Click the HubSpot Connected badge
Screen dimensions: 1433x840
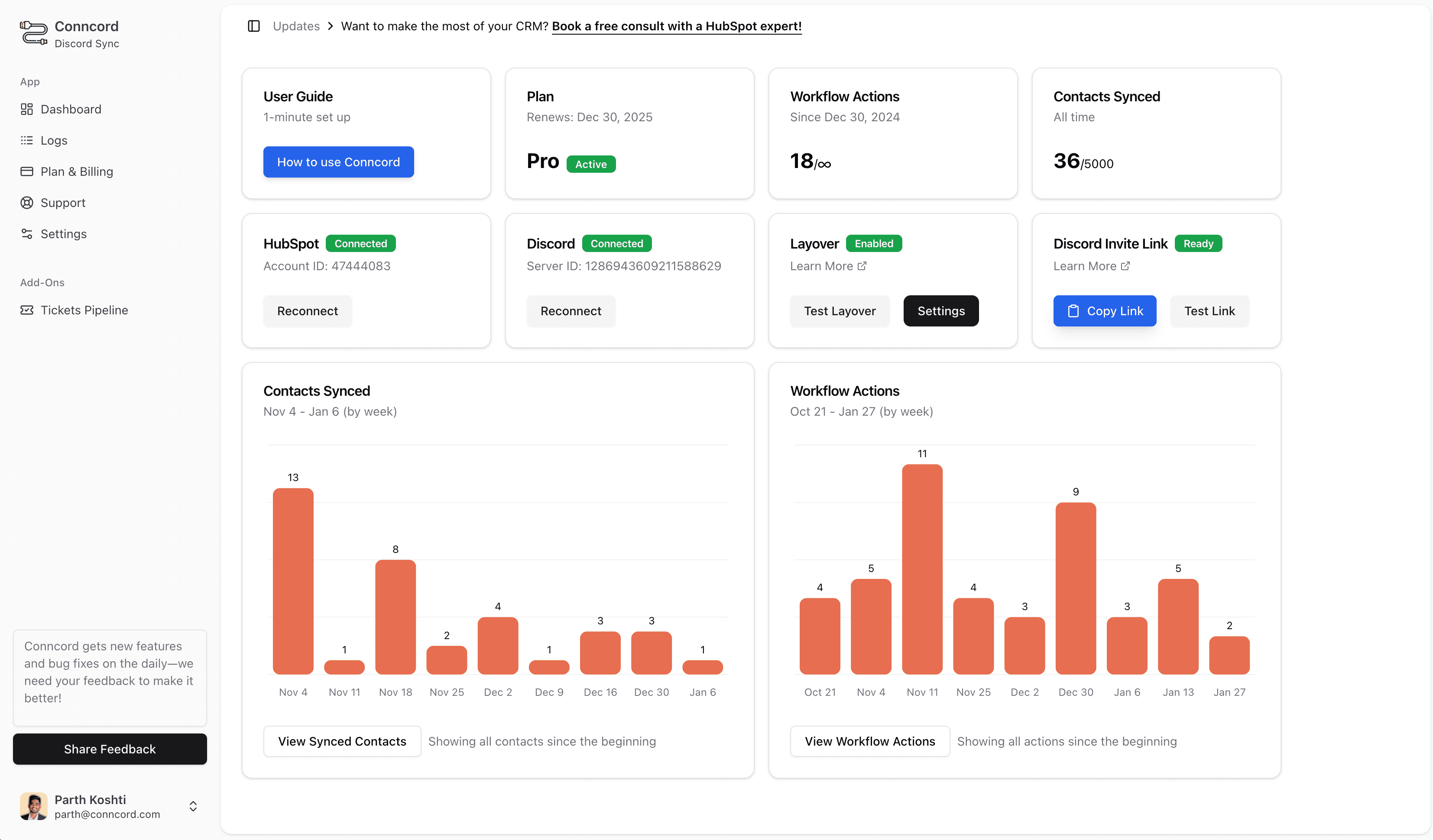(x=360, y=243)
